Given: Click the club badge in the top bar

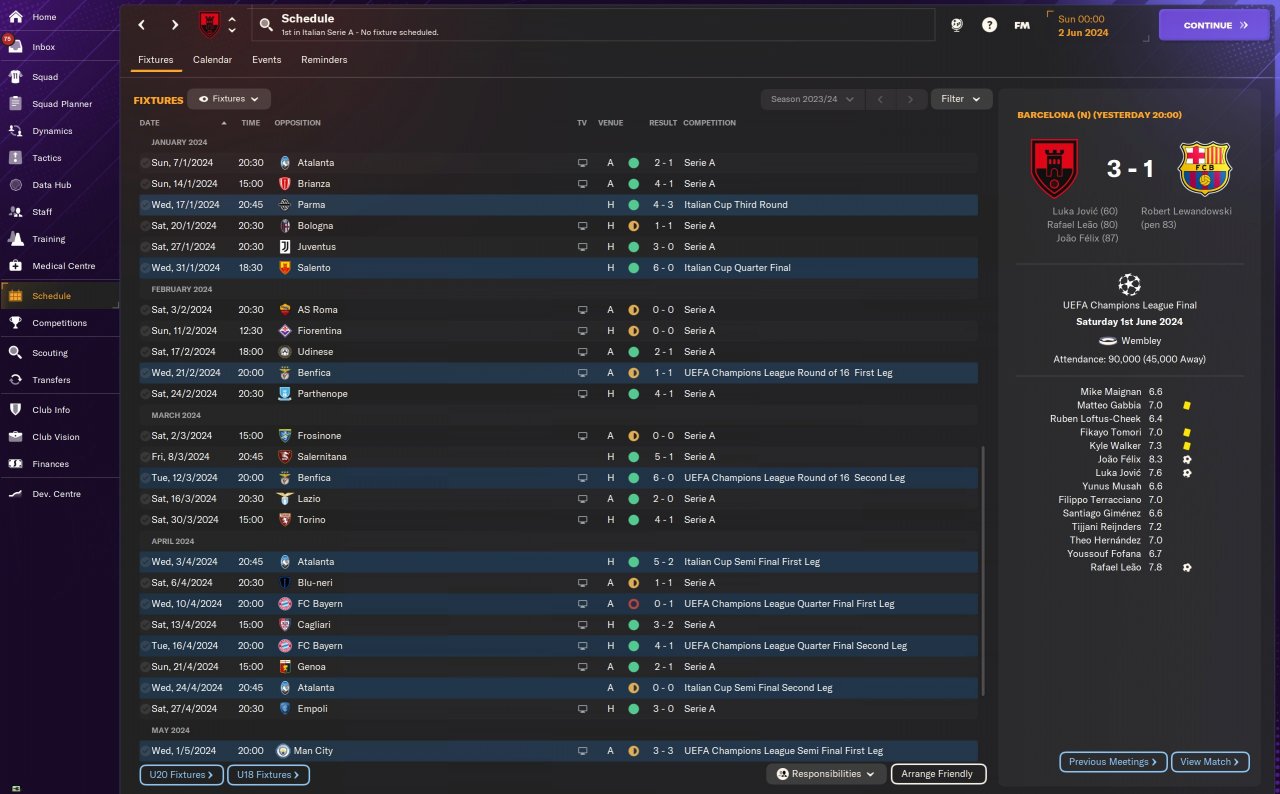Looking at the screenshot, I should [210, 25].
